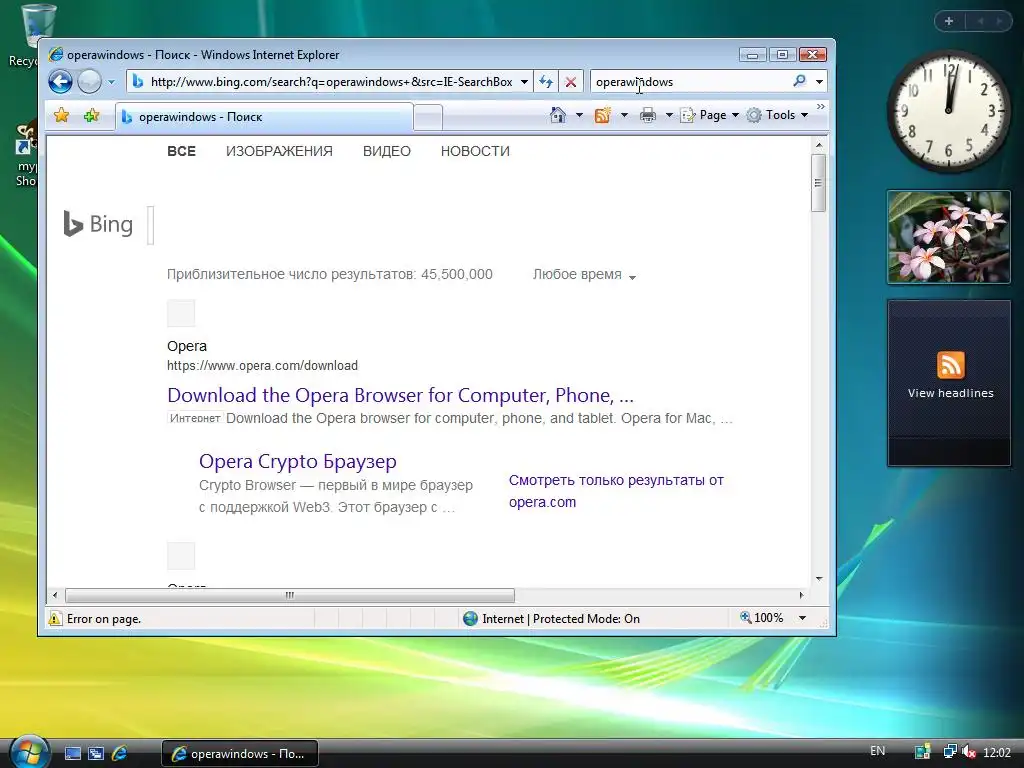Click vertical scrollbar down arrow

pyautogui.click(x=818, y=579)
